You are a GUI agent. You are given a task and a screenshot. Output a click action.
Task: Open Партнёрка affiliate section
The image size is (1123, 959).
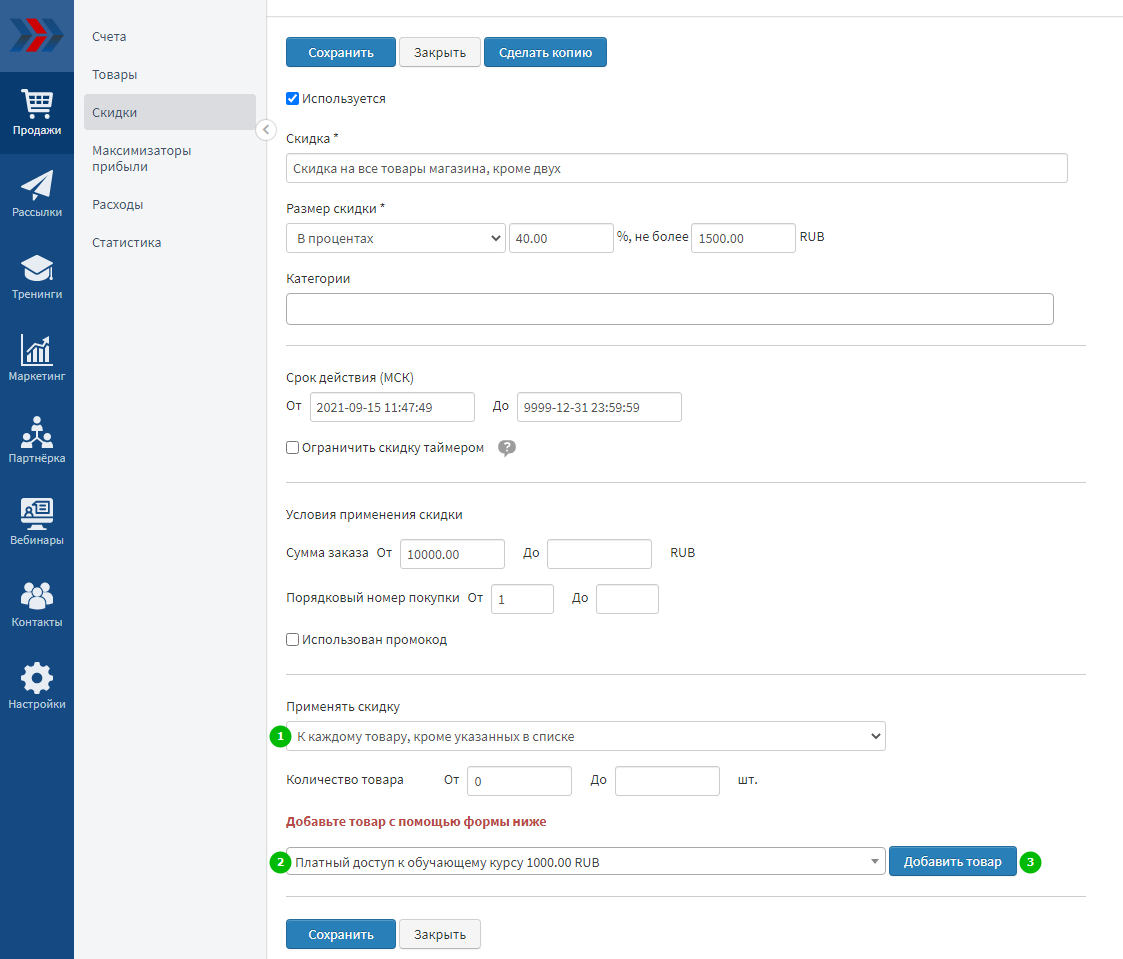coord(37,440)
